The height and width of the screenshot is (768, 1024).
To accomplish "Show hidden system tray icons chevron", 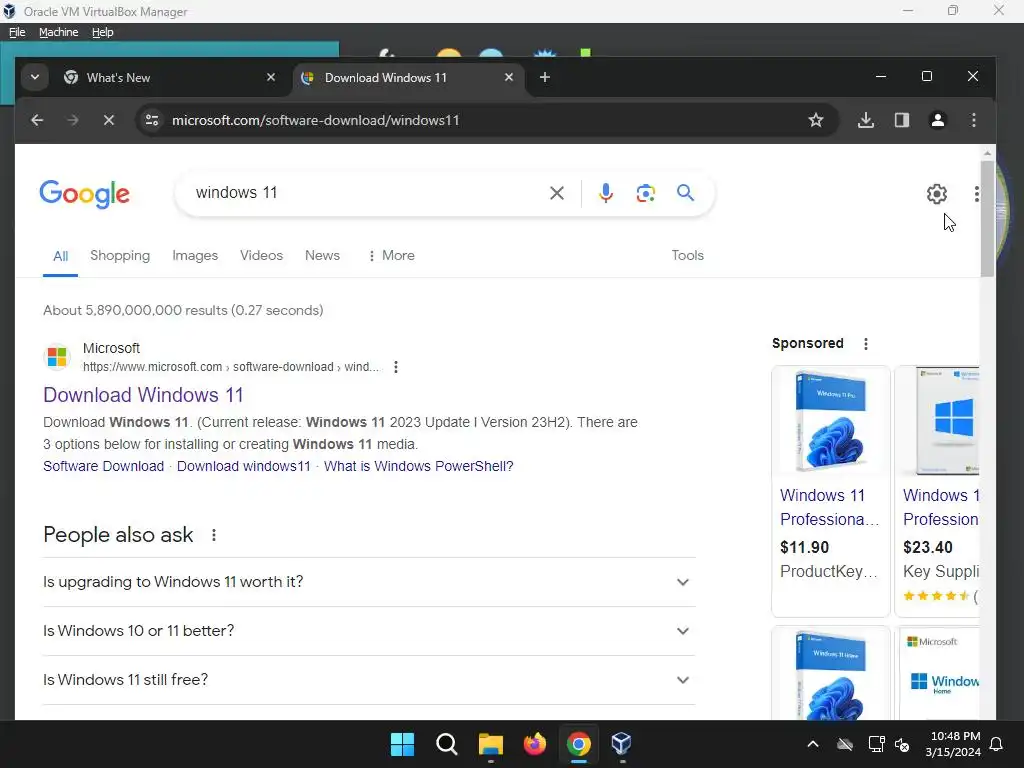I will pos(812,744).
